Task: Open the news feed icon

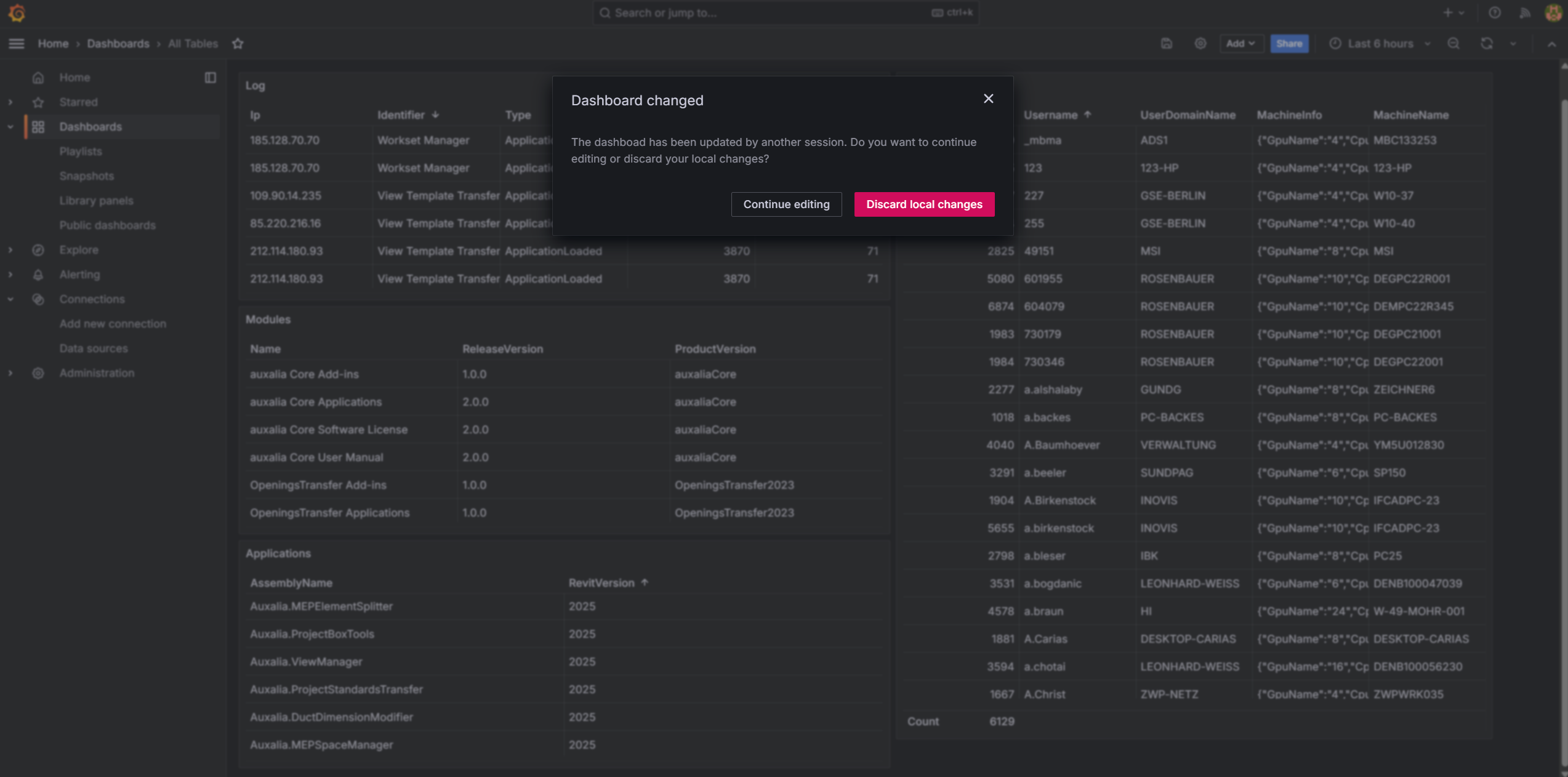Action: pos(1524,13)
